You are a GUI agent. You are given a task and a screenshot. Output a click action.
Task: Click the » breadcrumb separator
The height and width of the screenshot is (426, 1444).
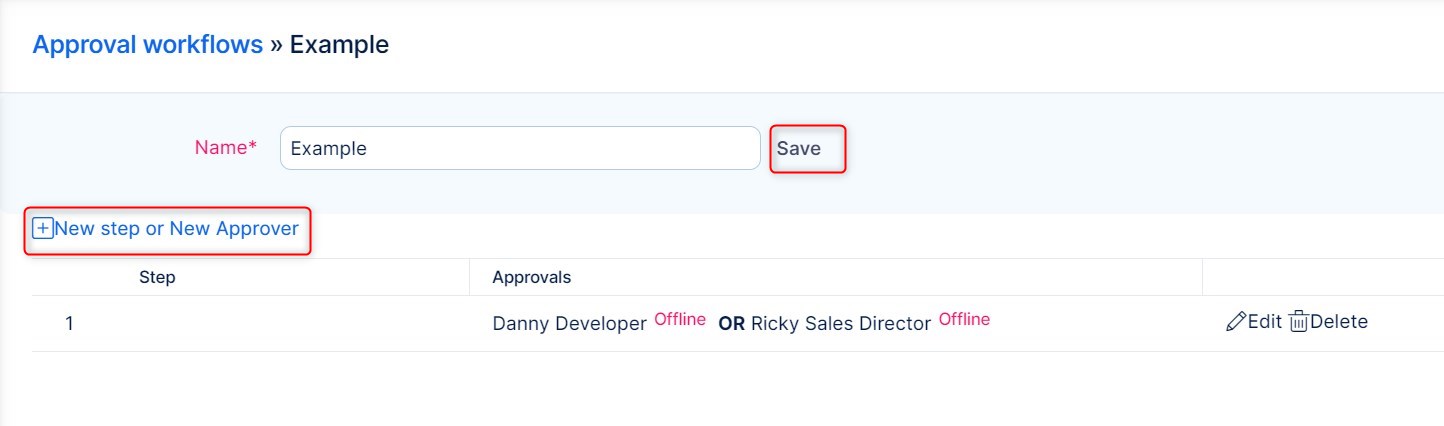[276, 45]
